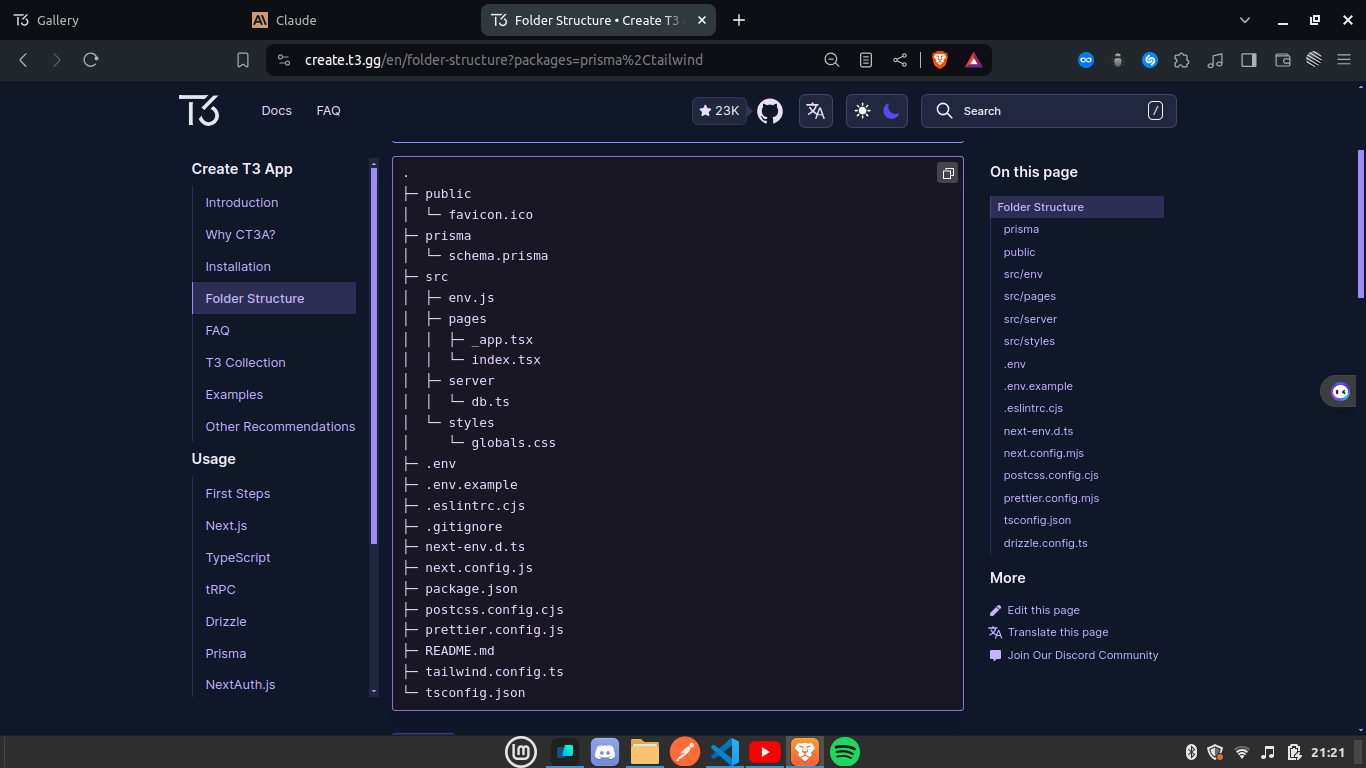Click the floating Discord chat widget
The height and width of the screenshot is (768, 1366).
pos(1341,391)
